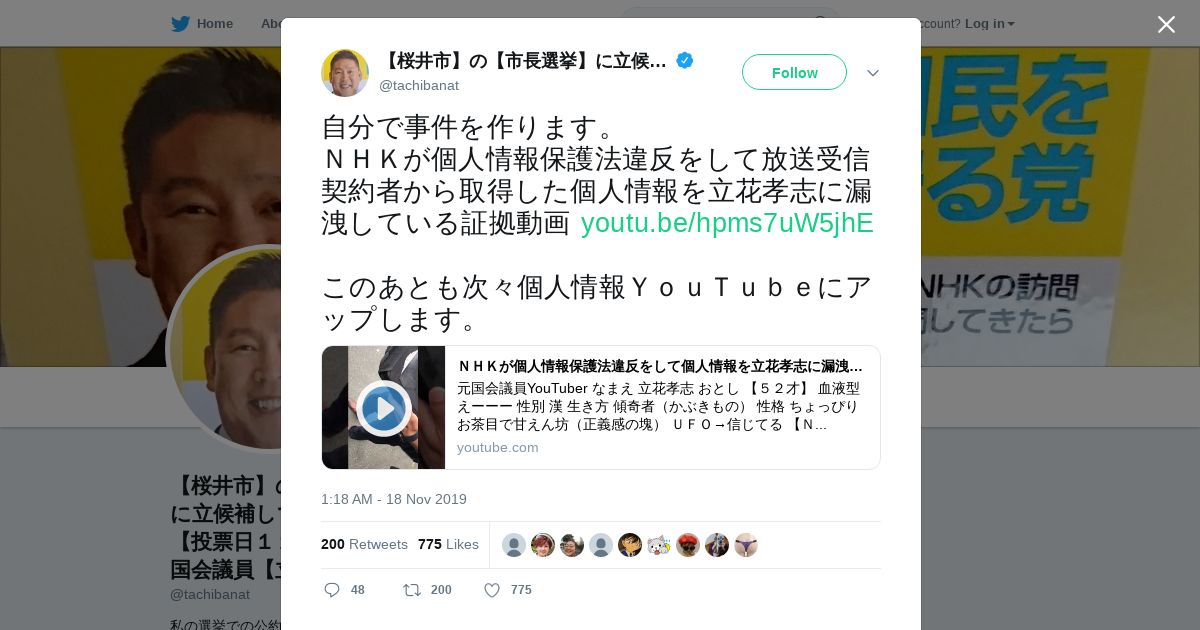Click the reply speech bubble icon

point(332,590)
